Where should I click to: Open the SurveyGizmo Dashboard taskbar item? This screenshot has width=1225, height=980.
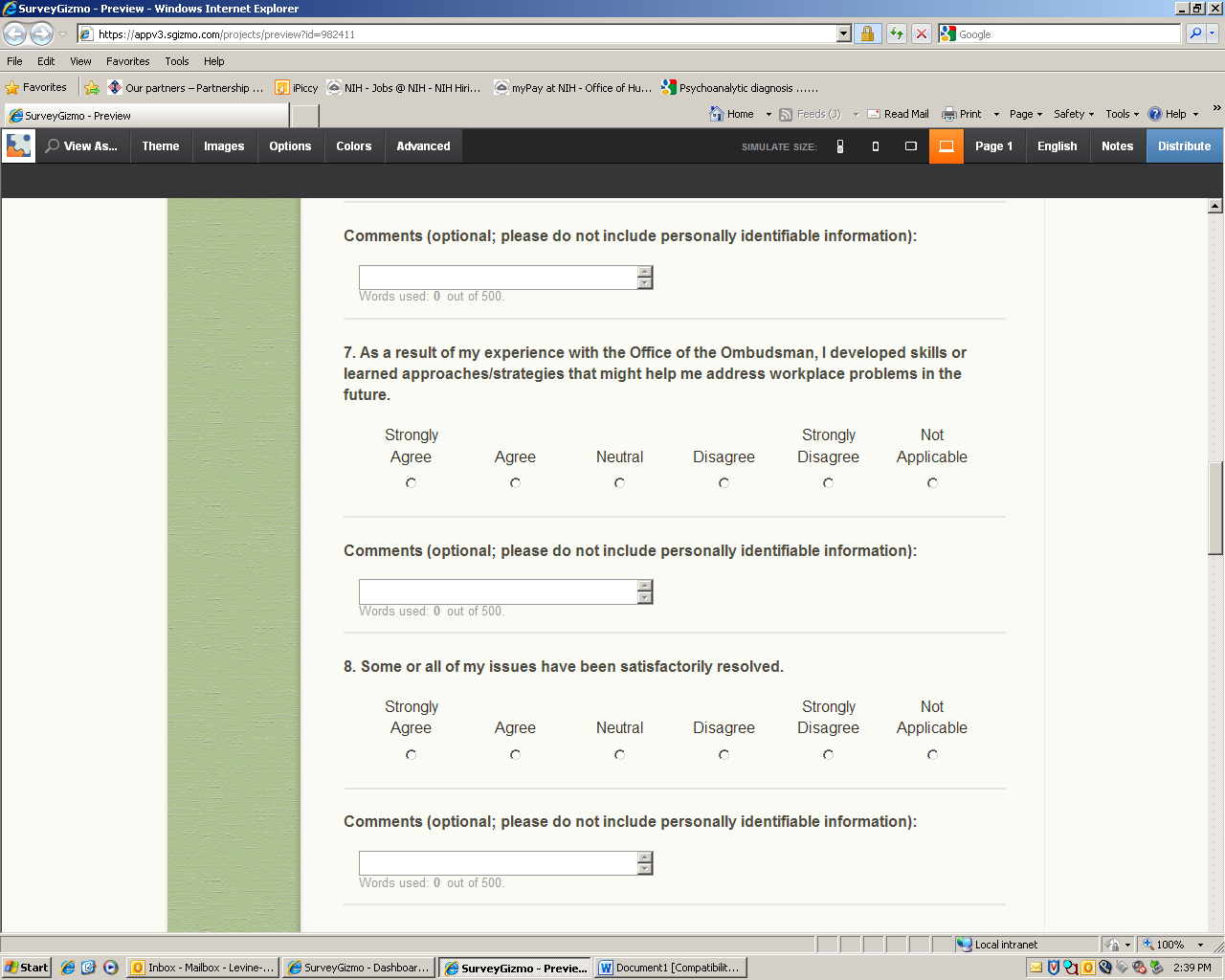pos(359,968)
